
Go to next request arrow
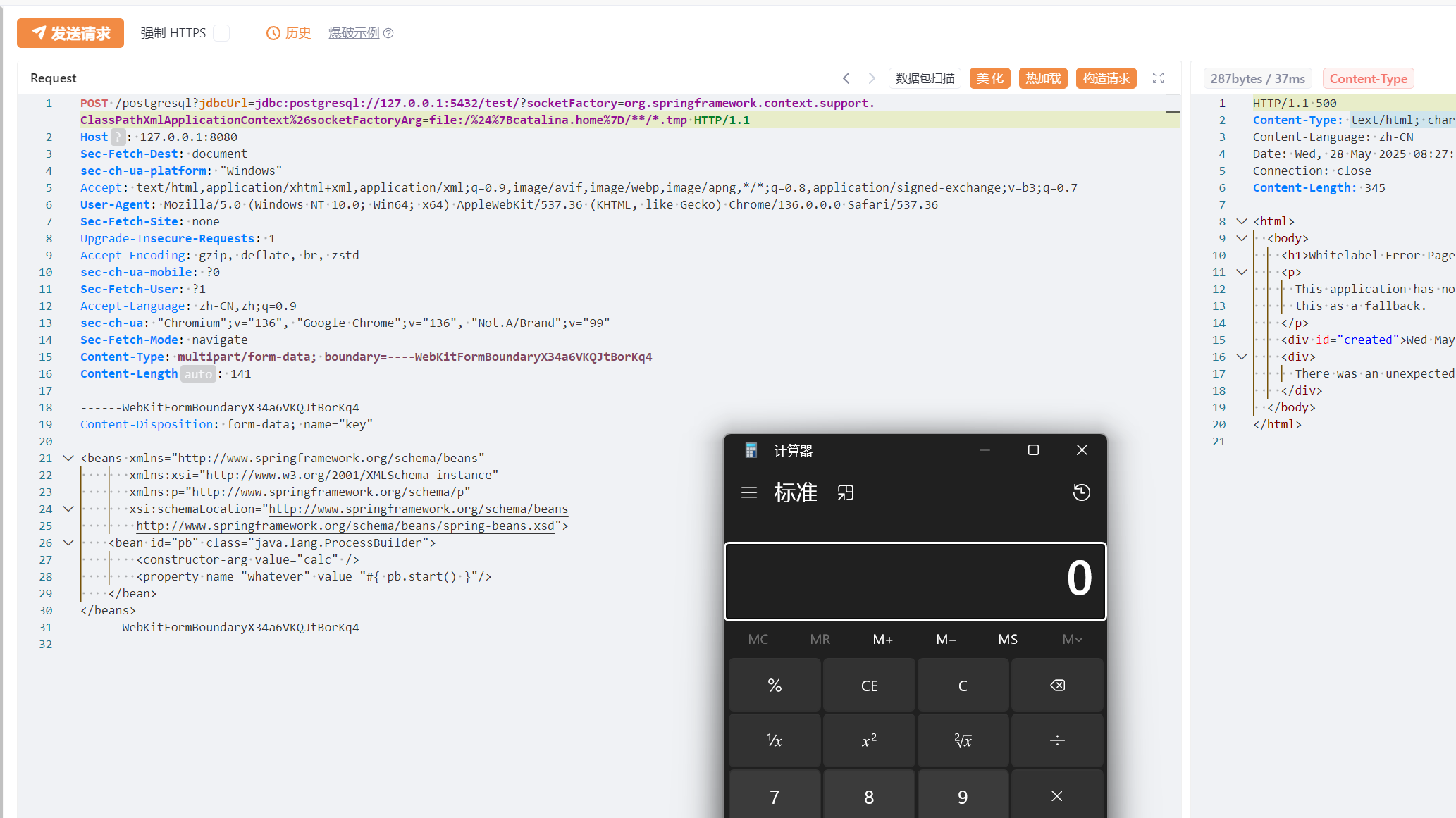[x=872, y=78]
